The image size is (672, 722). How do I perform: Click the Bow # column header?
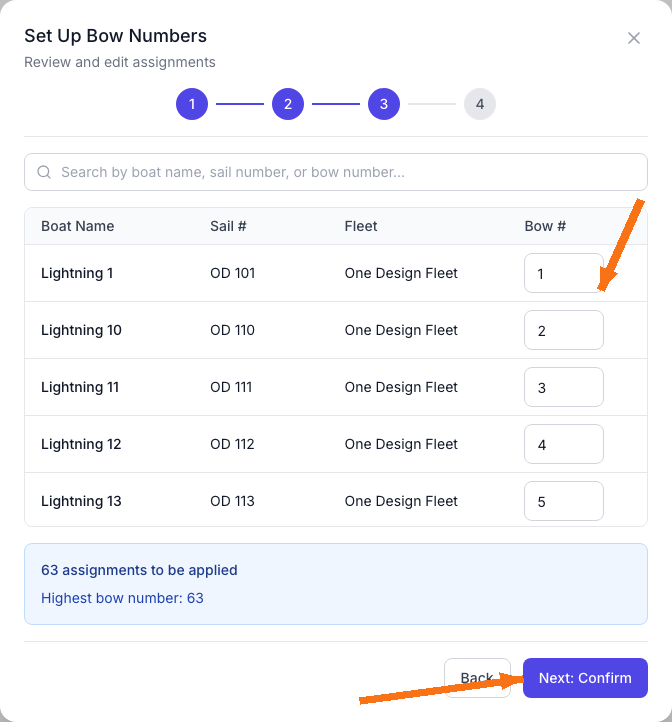point(545,226)
